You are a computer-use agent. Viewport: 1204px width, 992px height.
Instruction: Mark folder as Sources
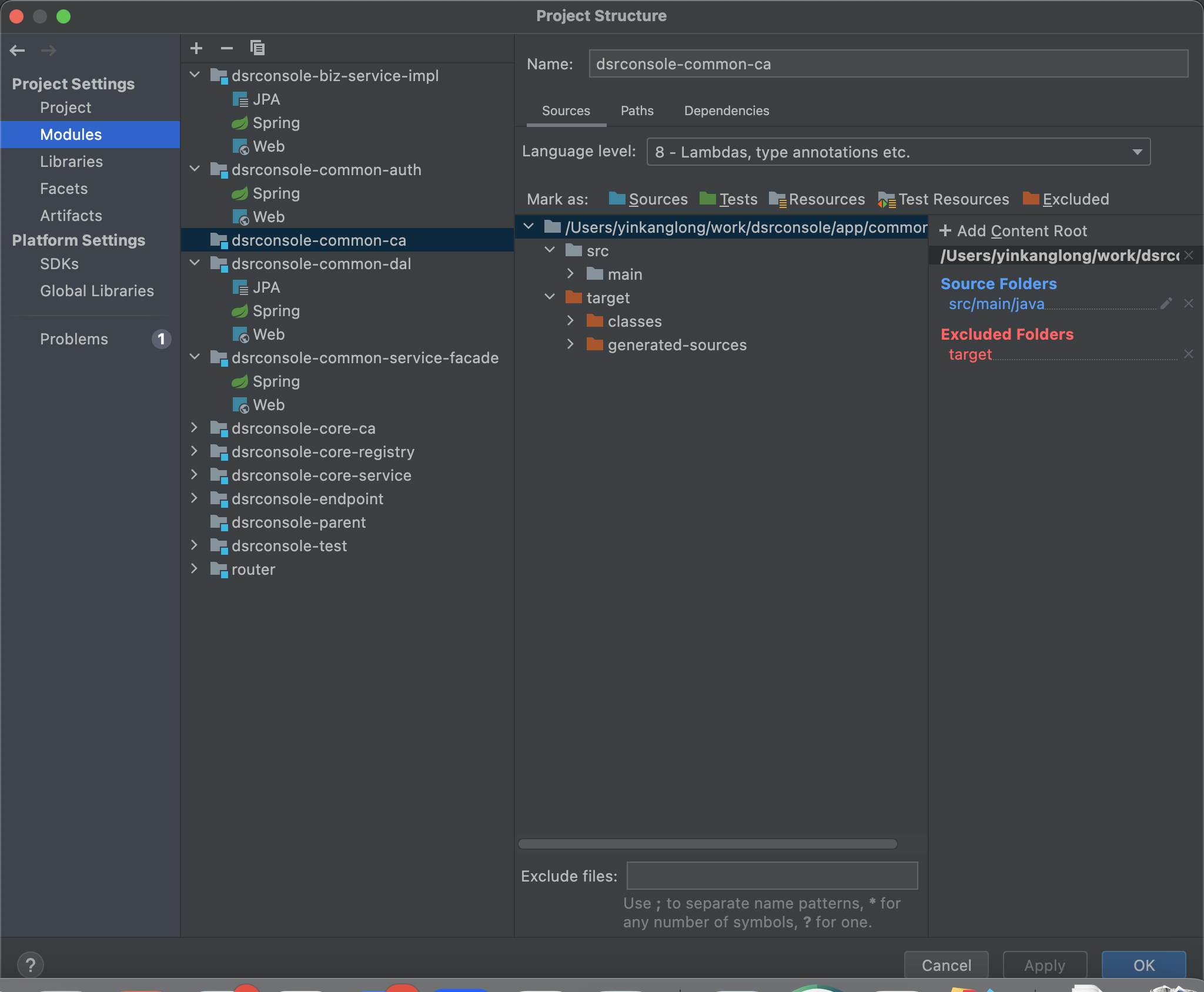point(648,199)
